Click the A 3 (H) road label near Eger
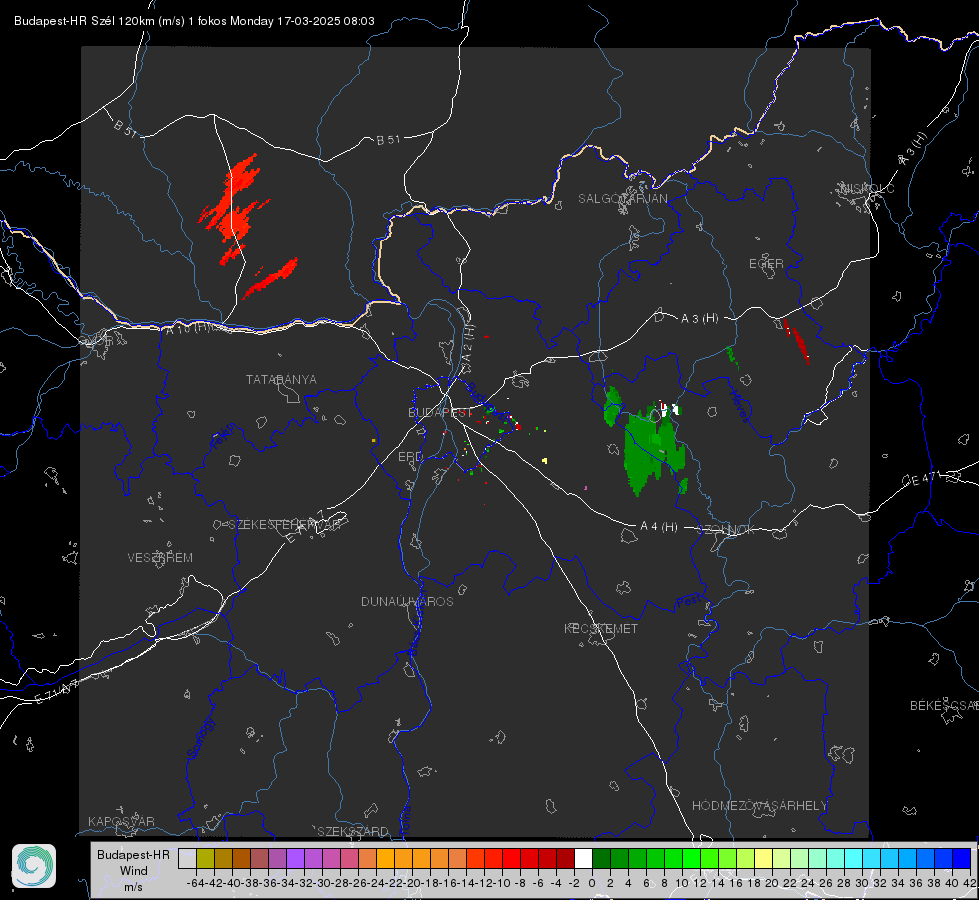The width and height of the screenshot is (979, 900). click(699, 318)
